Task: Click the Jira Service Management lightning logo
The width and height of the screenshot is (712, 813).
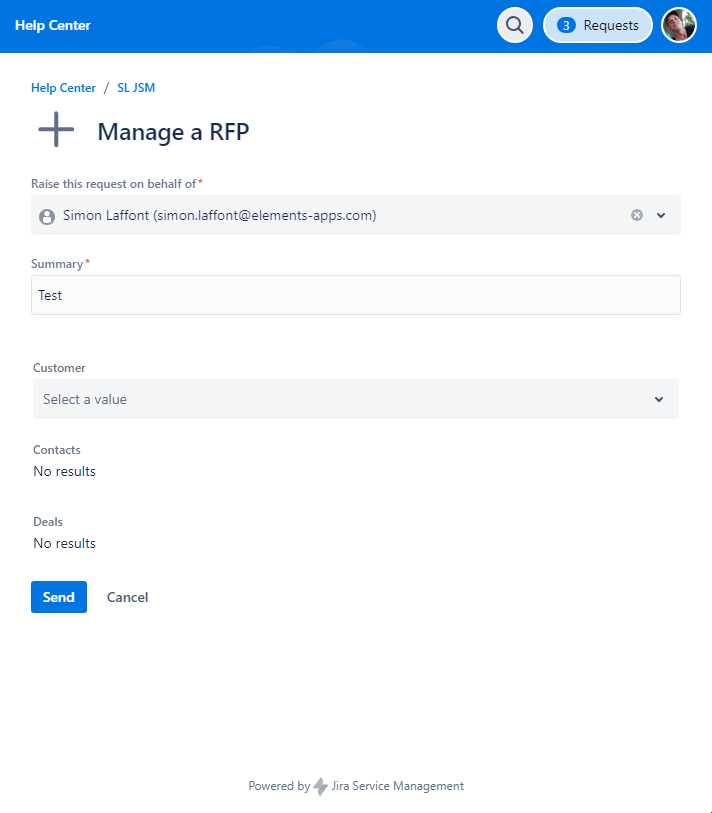Action: click(x=320, y=786)
